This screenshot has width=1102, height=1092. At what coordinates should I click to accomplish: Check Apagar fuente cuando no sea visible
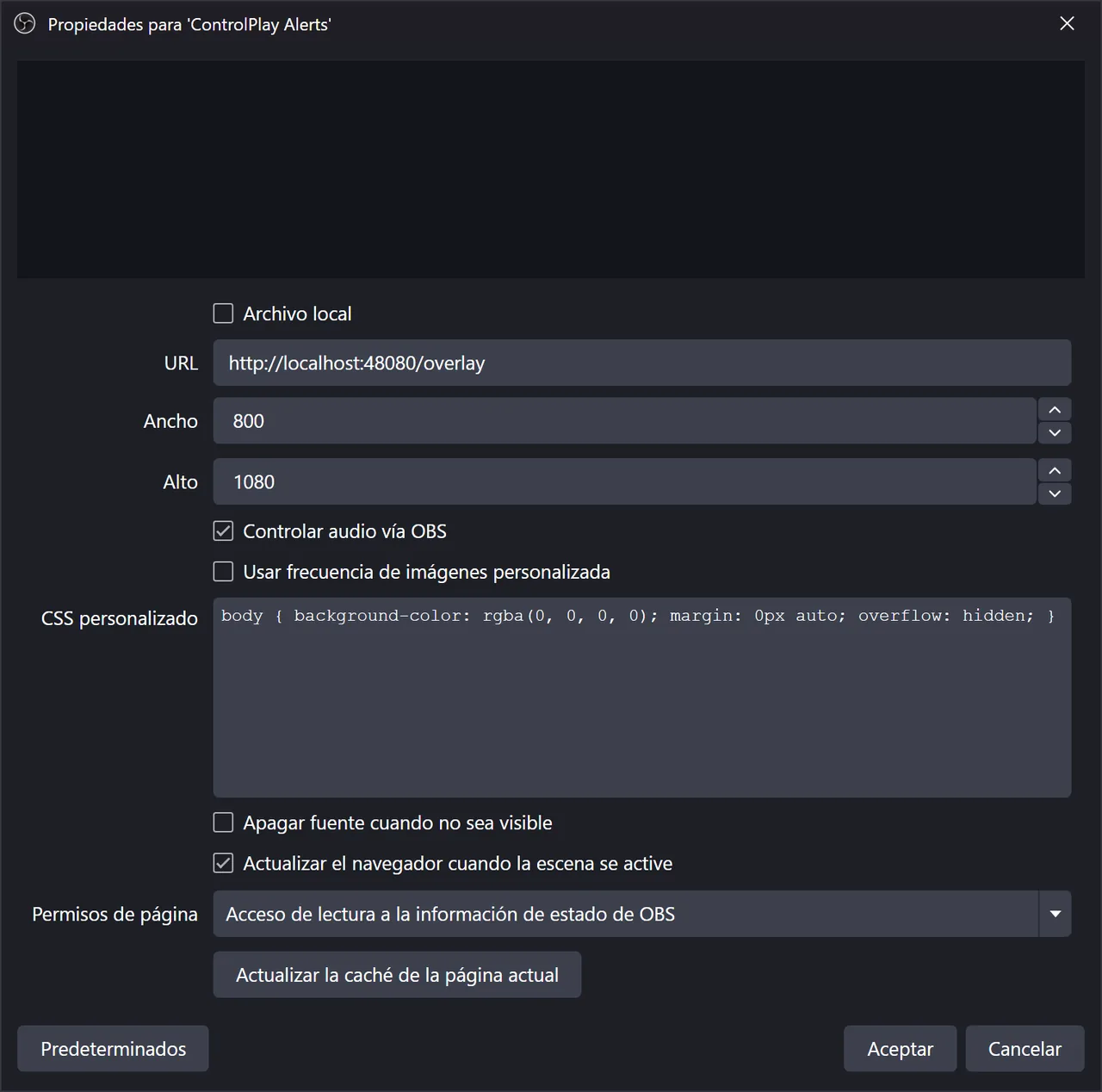223,822
